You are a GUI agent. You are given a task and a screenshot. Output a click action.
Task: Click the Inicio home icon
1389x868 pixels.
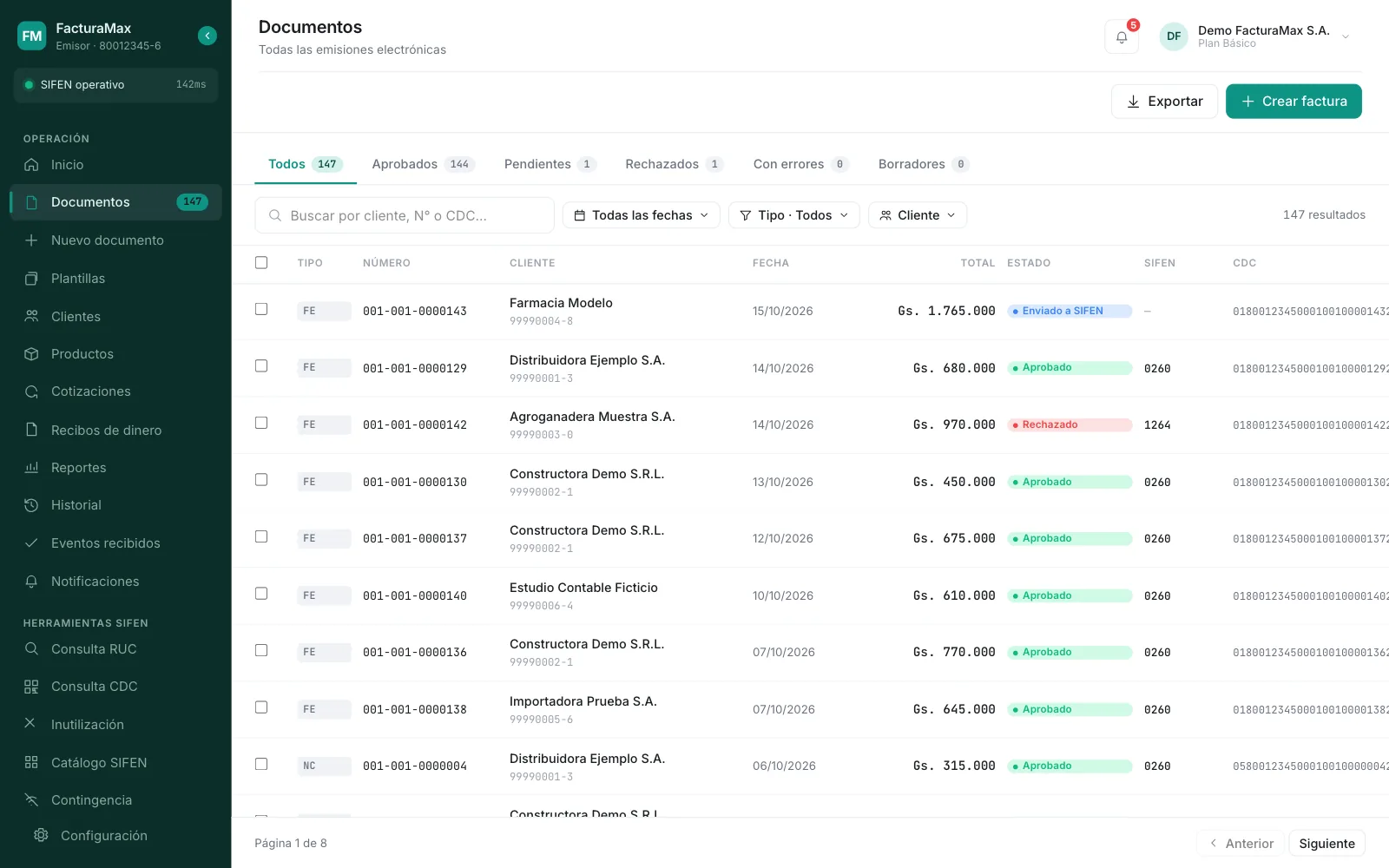point(31,165)
